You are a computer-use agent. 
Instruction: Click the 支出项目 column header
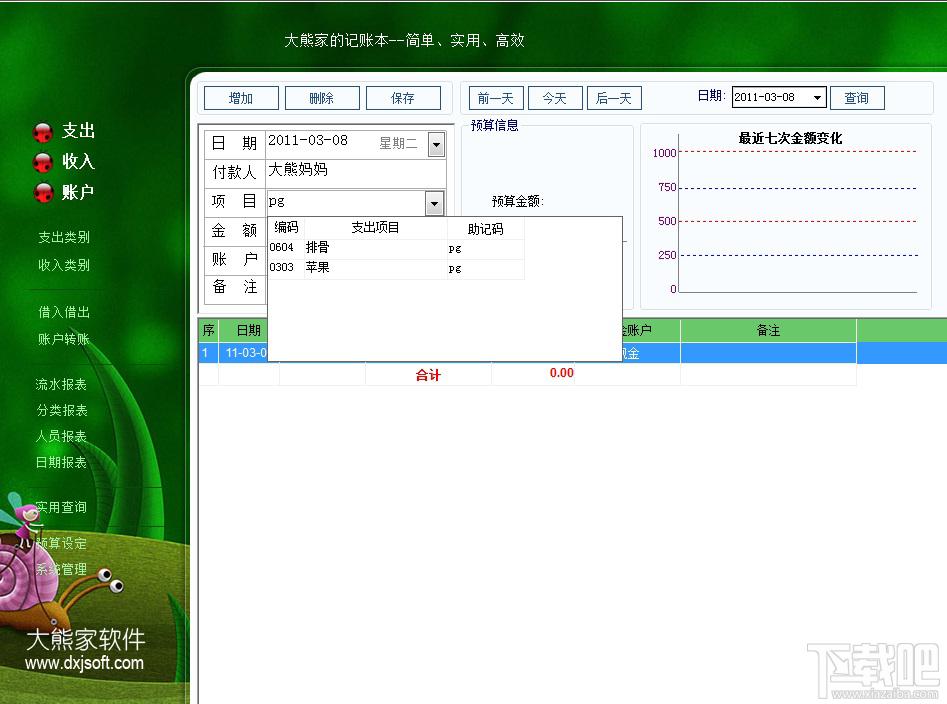(x=376, y=228)
